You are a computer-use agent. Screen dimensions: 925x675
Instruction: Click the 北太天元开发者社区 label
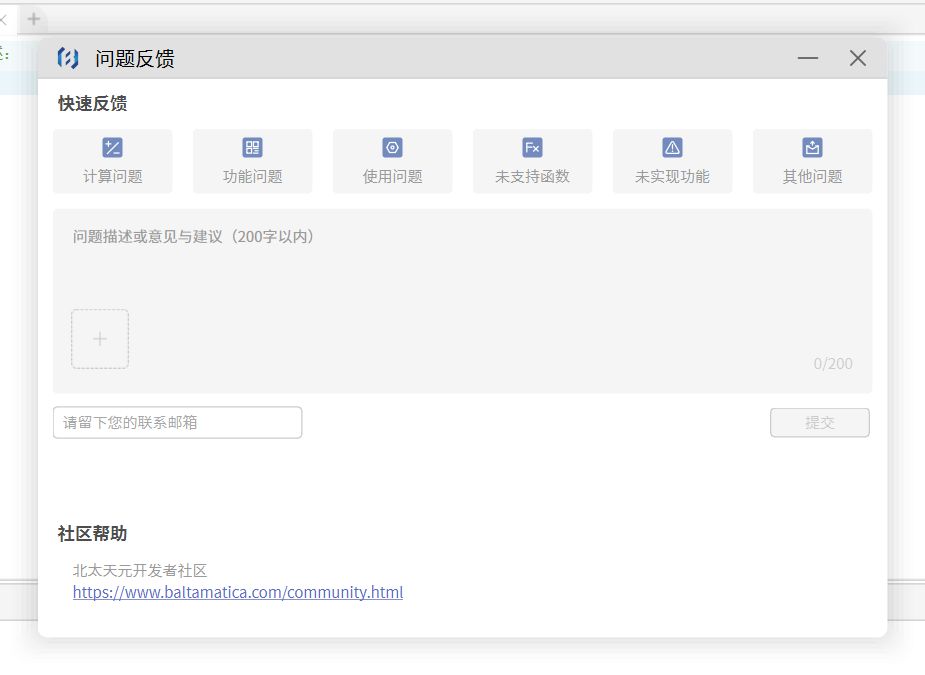pos(140,571)
